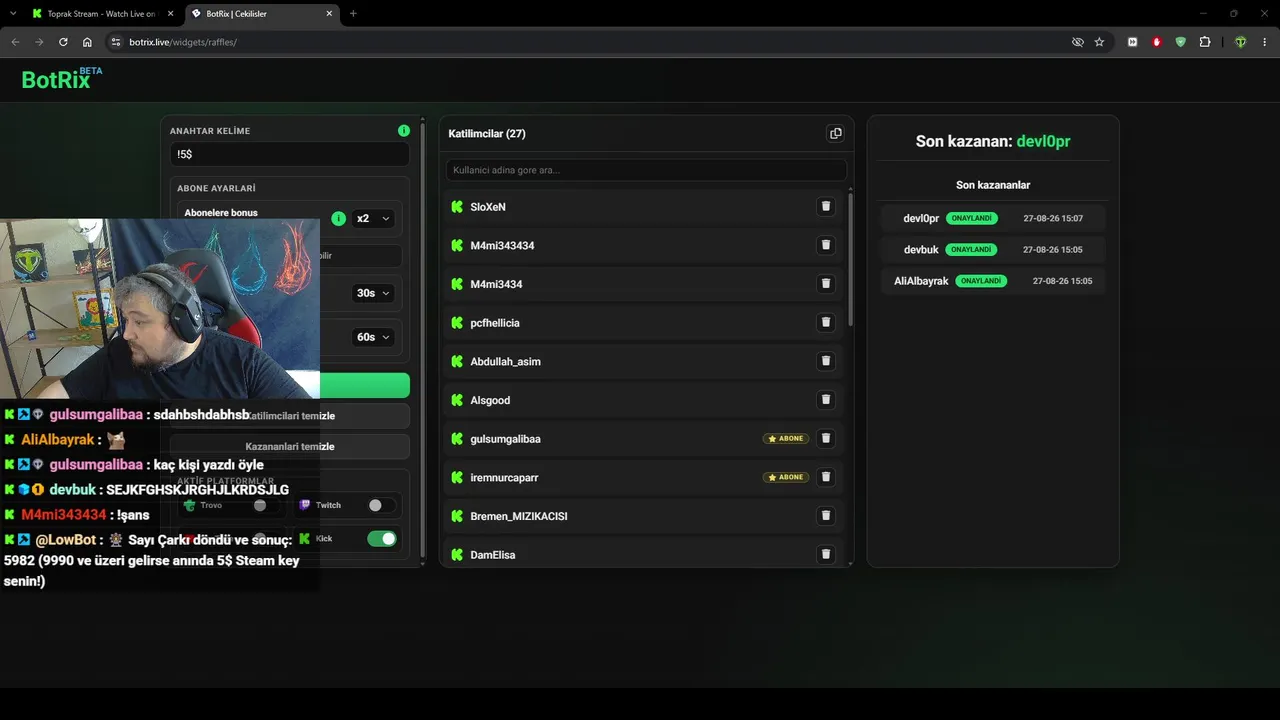Image resolution: width=1280 pixels, height=720 pixels.
Task: Open the browser profile avatar
Action: click(x=1241, y=42)
